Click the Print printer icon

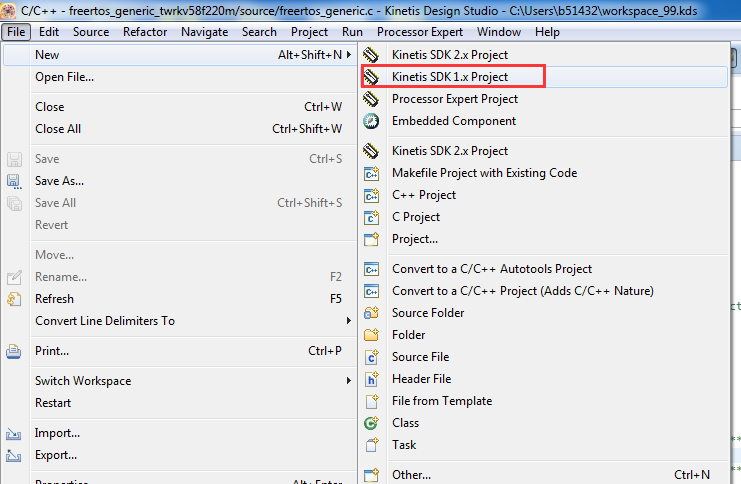(x=14, y=351)
